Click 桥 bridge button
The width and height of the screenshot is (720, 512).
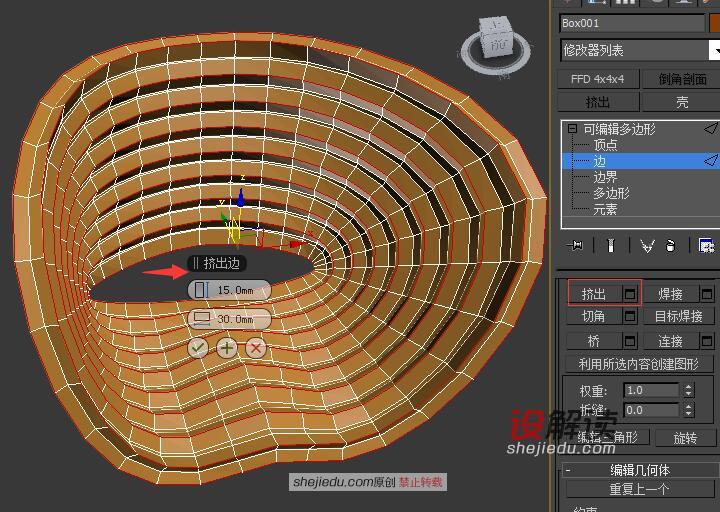[x=594, y=341]
